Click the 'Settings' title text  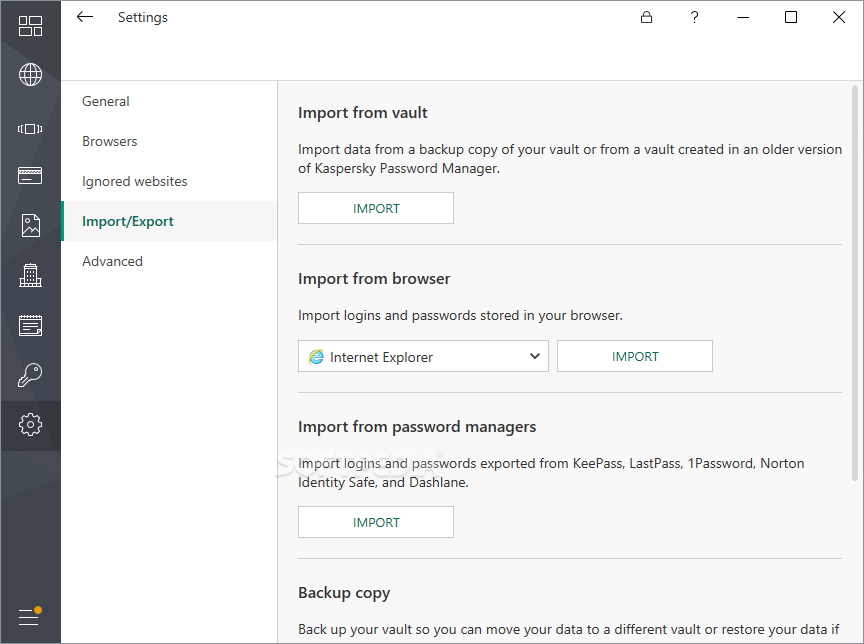pyautogui.click(x=143, y=18)
